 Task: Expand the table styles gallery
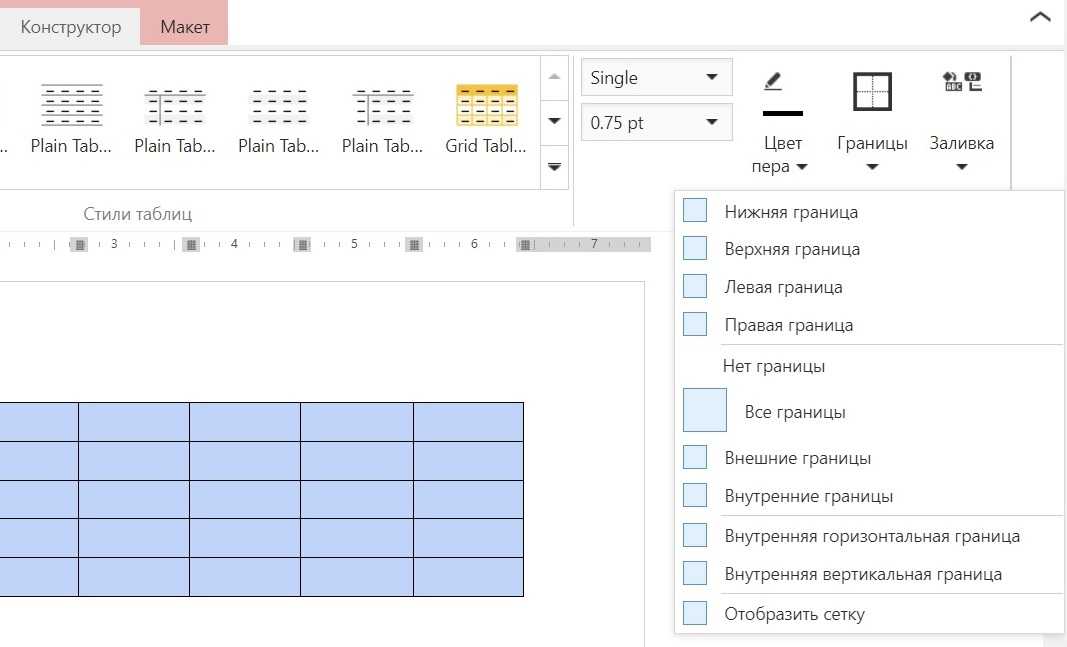coord(554,166)
